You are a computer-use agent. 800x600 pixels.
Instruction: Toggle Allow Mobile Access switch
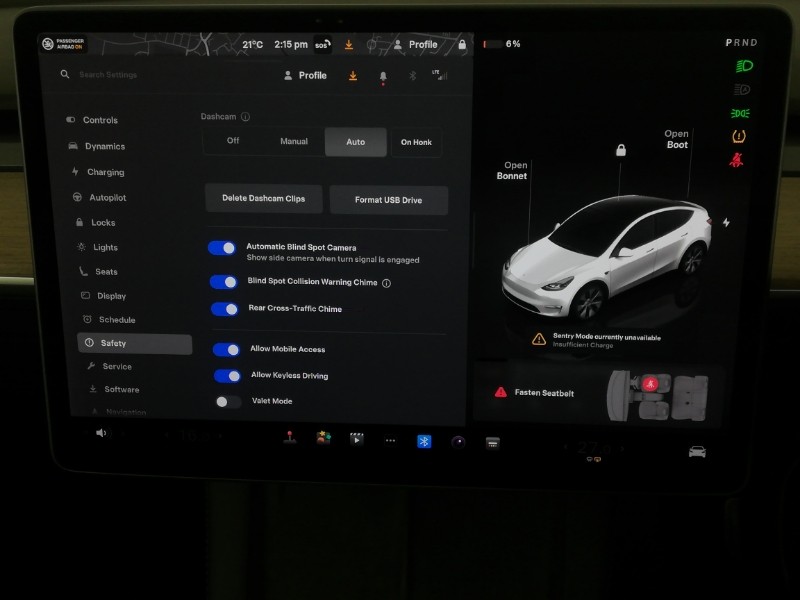(x=227, y=349)
